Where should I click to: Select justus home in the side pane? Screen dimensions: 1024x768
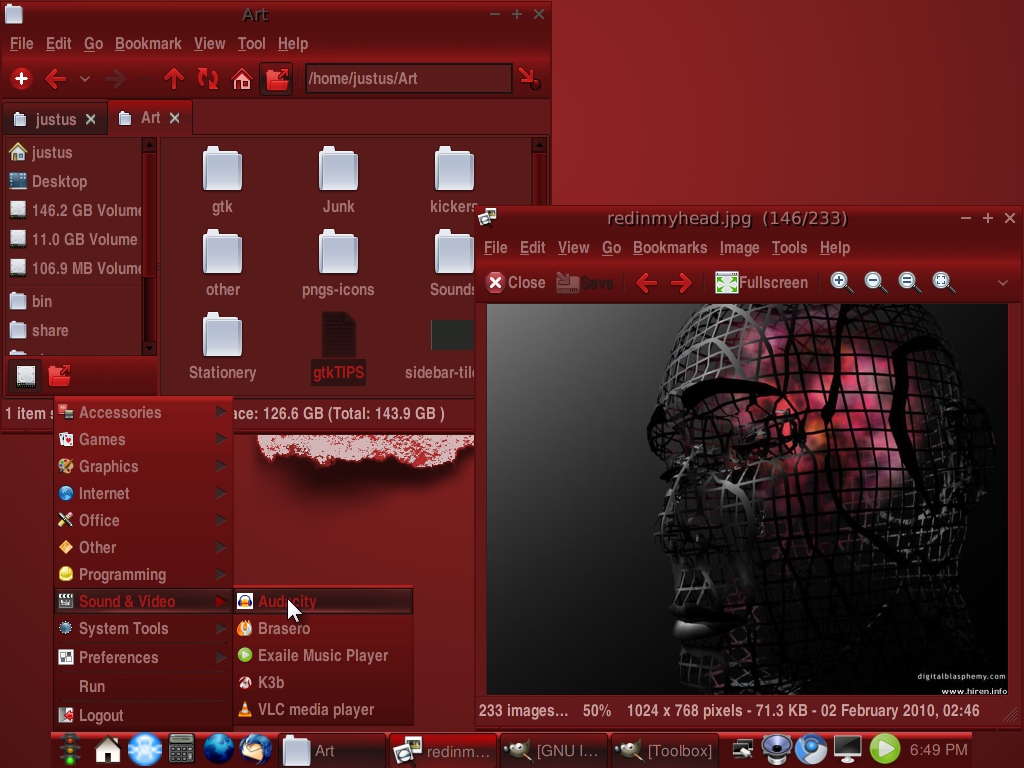73,152
